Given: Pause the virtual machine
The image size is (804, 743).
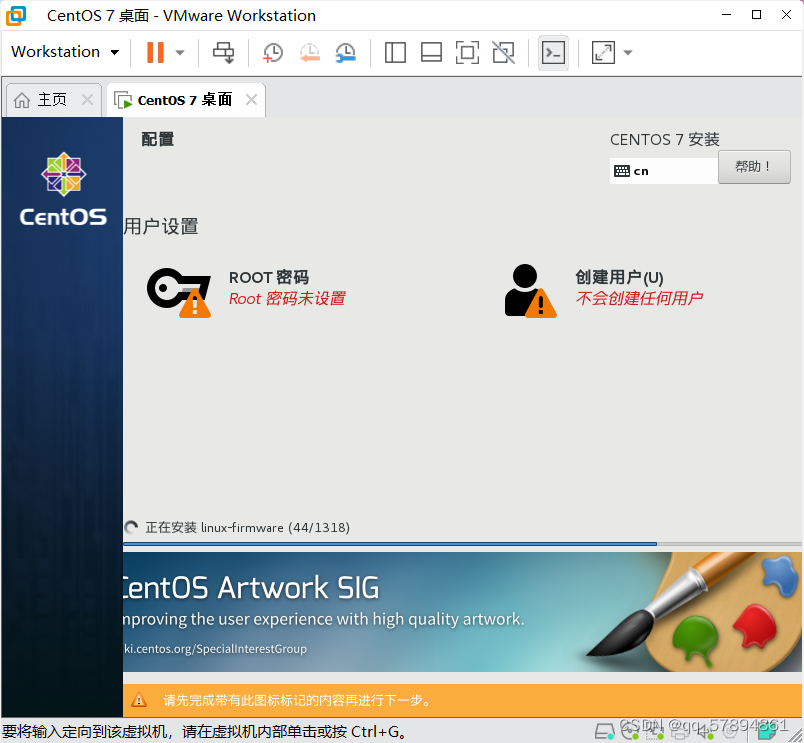Looking at the screenshot, I should coord(155,52).
